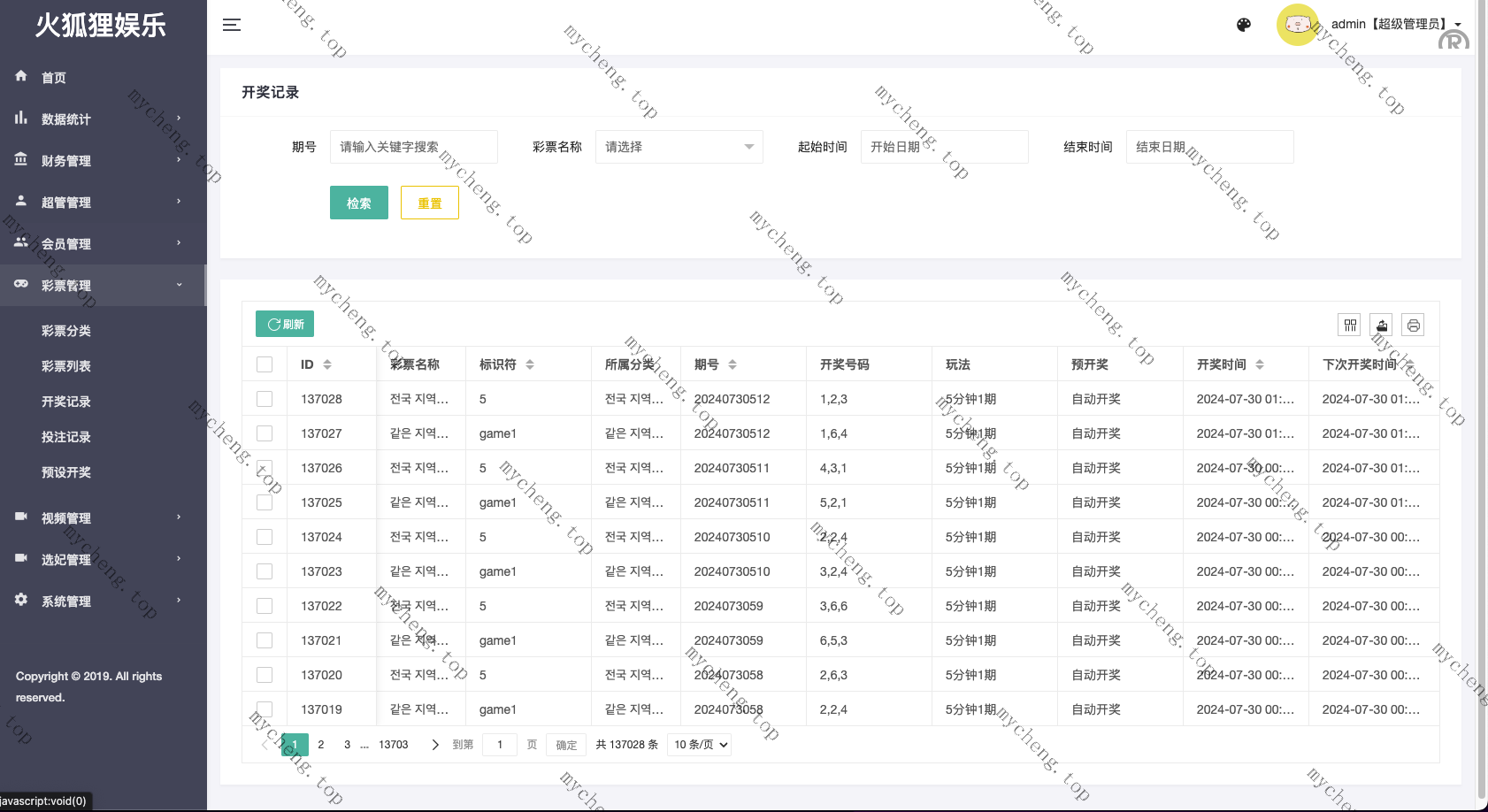Sort by ID column arrows

[327, 364]
